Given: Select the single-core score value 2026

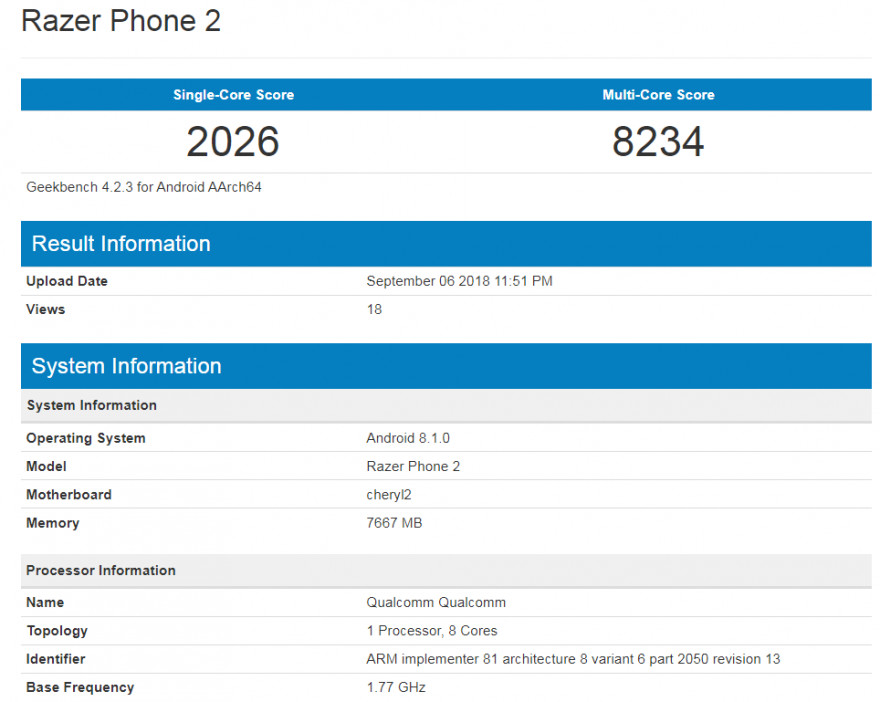Looking at the screenshot, I should [x=233, y=142].
